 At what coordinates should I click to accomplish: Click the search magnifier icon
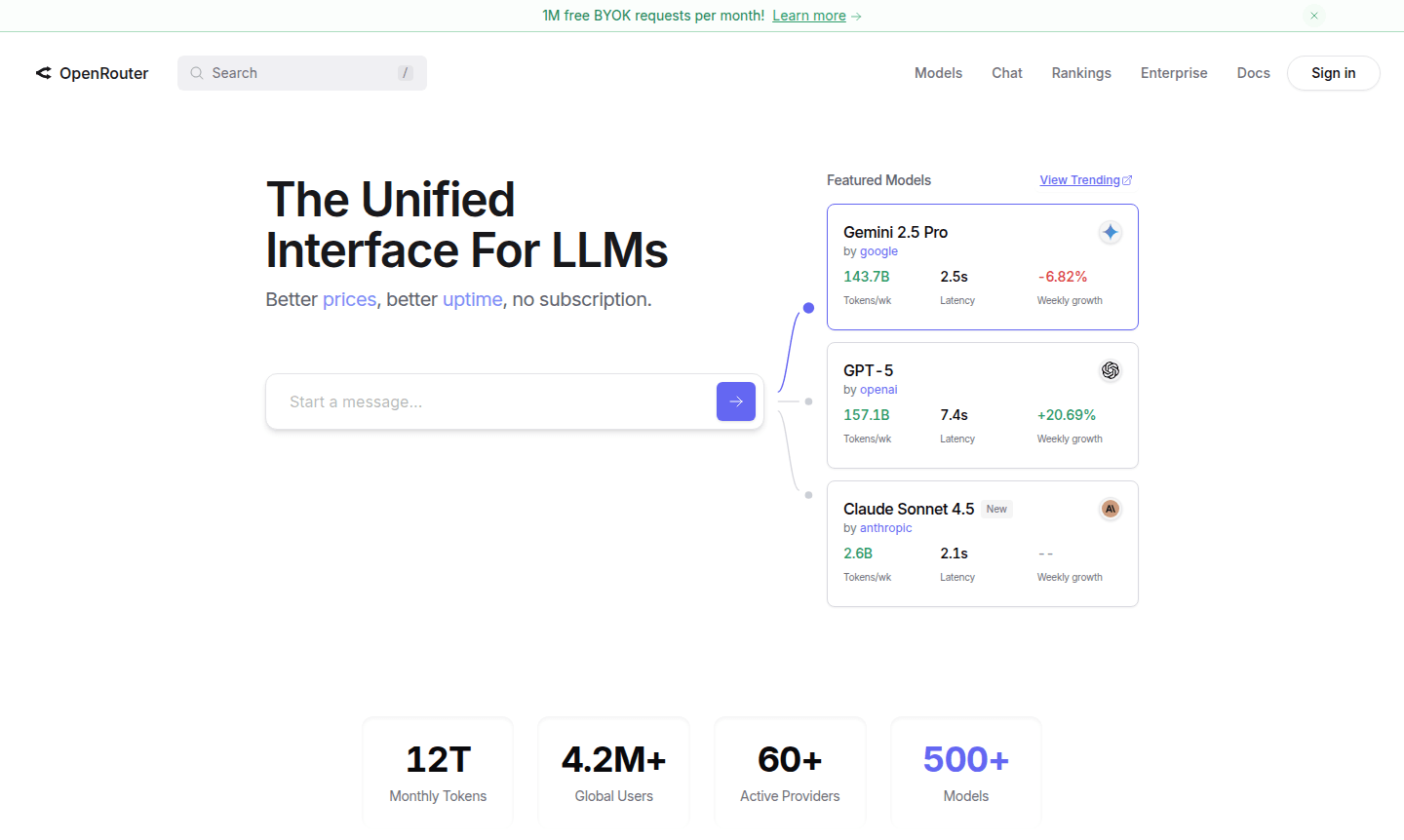click(x=197, y=73)
